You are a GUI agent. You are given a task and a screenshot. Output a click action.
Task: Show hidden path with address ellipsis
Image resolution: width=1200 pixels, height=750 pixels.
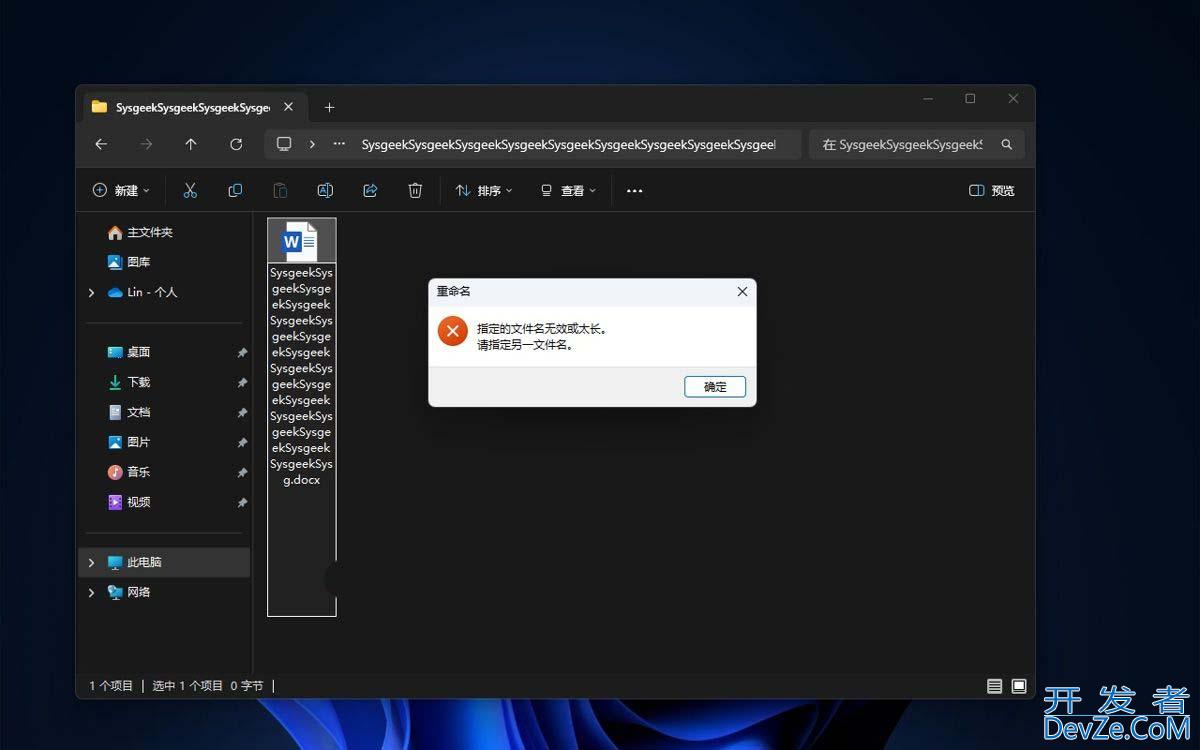(340, 144)
